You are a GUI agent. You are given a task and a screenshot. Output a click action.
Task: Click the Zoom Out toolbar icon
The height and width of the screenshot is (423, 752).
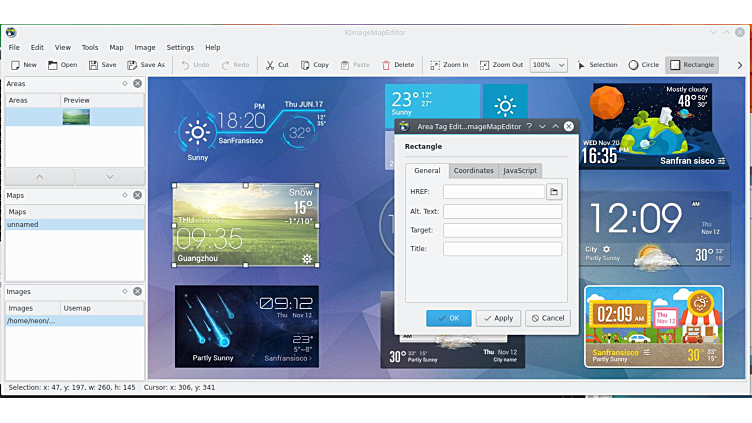(x=485, y=65)
